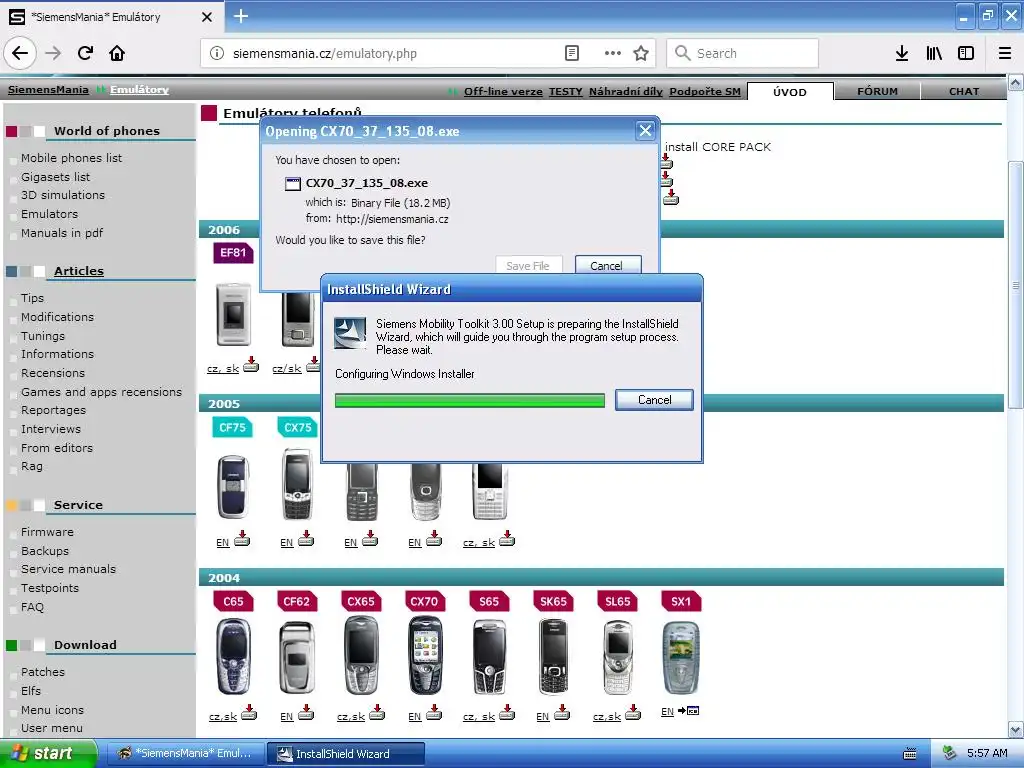
Task: Download the CF62 emulator via its download icon
Action: (x=306, y=713)
